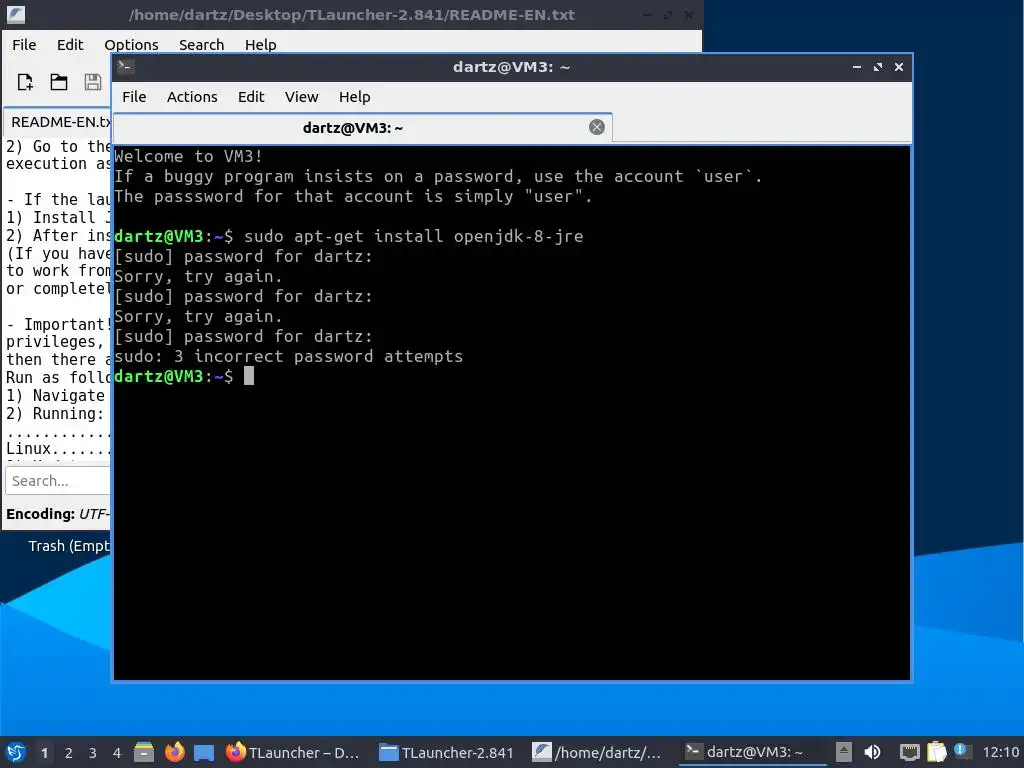Open Search menu in text editor
Image resolution: width=1024 pixels, height=768 pixels.
pyautogui.click(x=201, y=44)
